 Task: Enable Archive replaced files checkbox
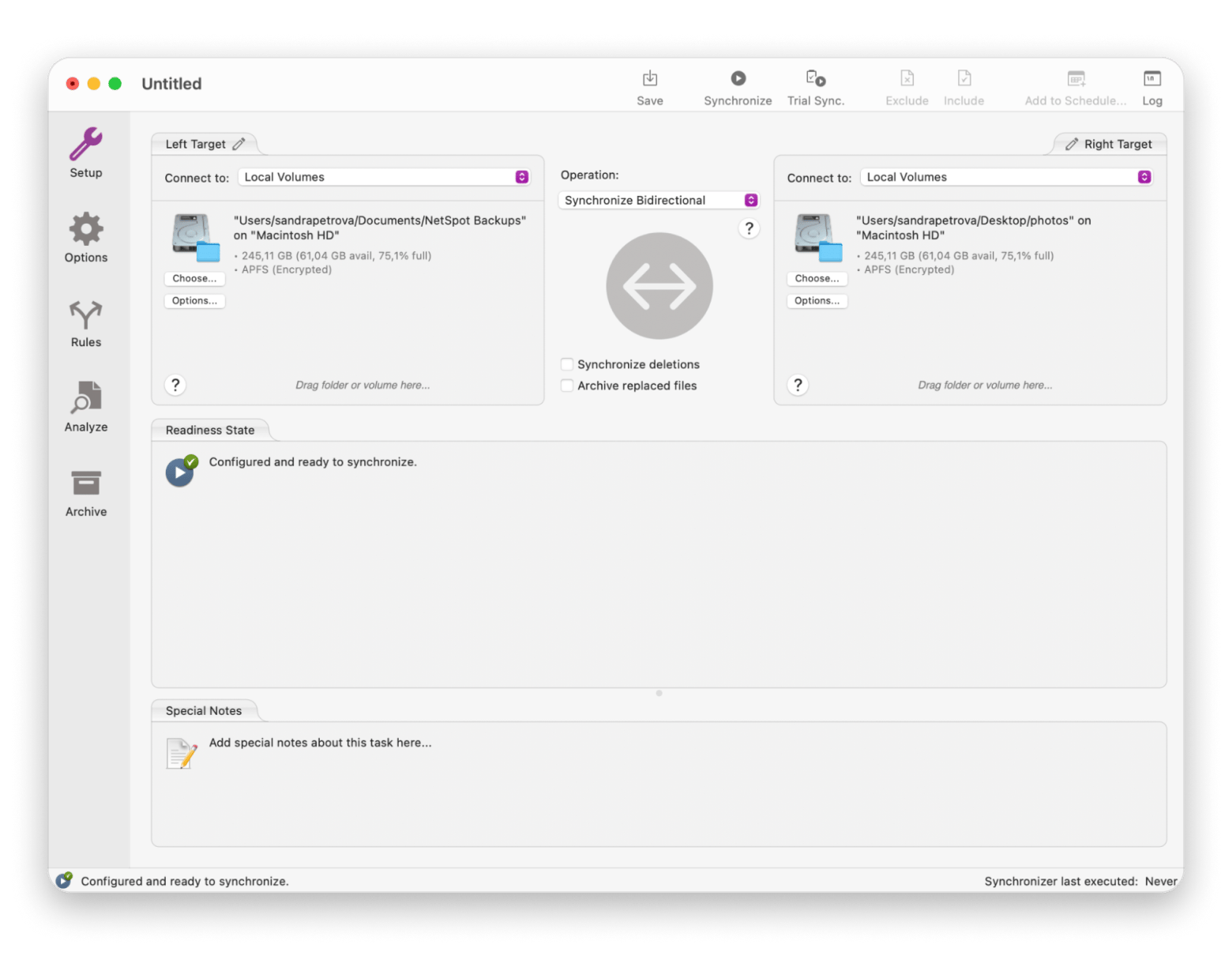coord(567,386)
